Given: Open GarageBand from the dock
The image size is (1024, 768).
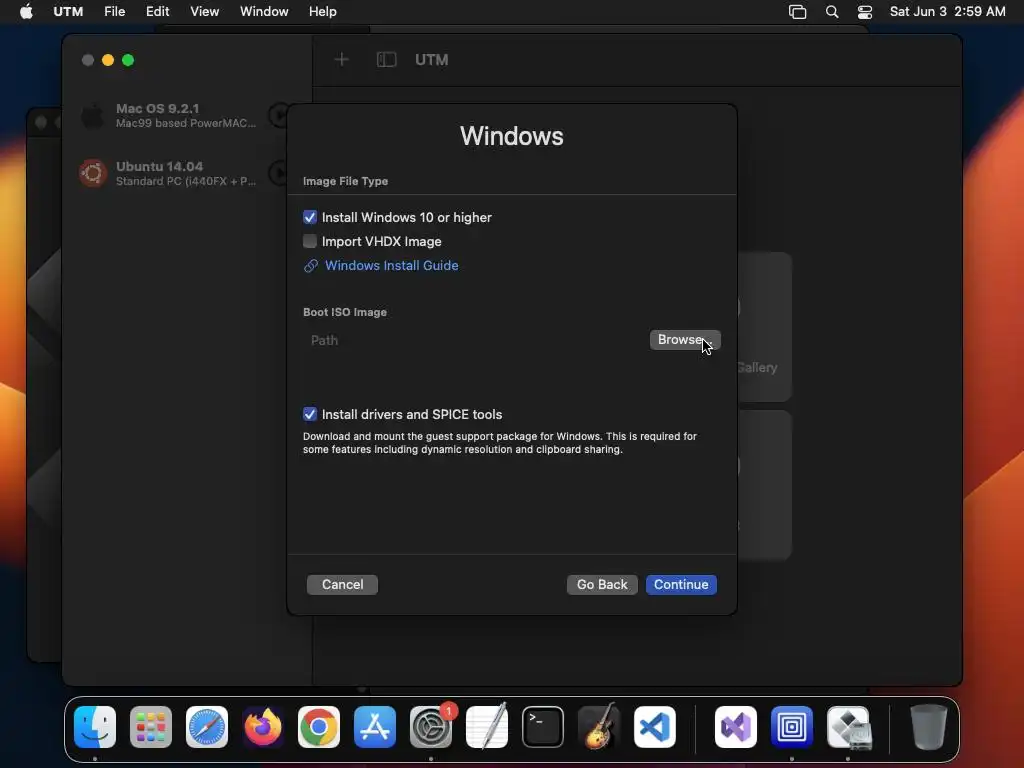Looking at the screenshot, I should pyautogui.click(x=599, y=727).
